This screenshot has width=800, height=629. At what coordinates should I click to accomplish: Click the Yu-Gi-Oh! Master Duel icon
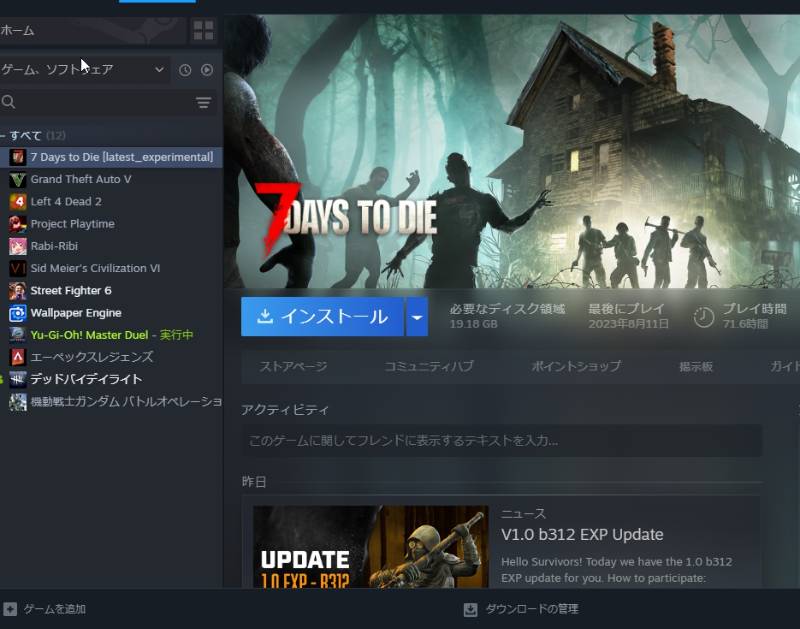(x=17, y=335)
